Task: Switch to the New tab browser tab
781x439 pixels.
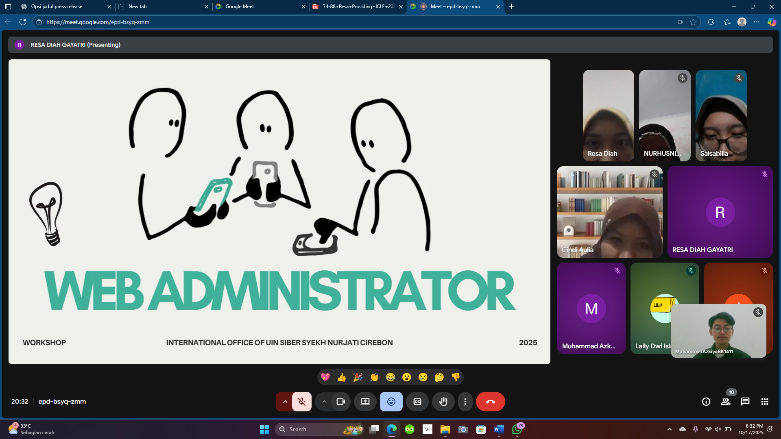Action: click(x=163, y=6)
